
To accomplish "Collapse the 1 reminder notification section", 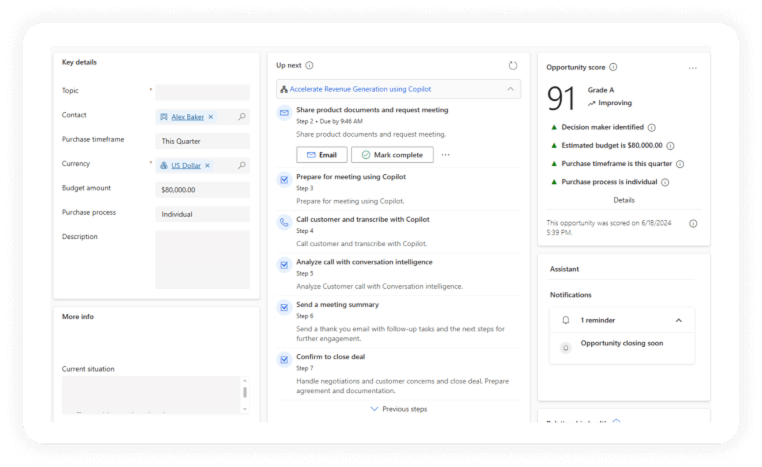I will coord(679,321).
